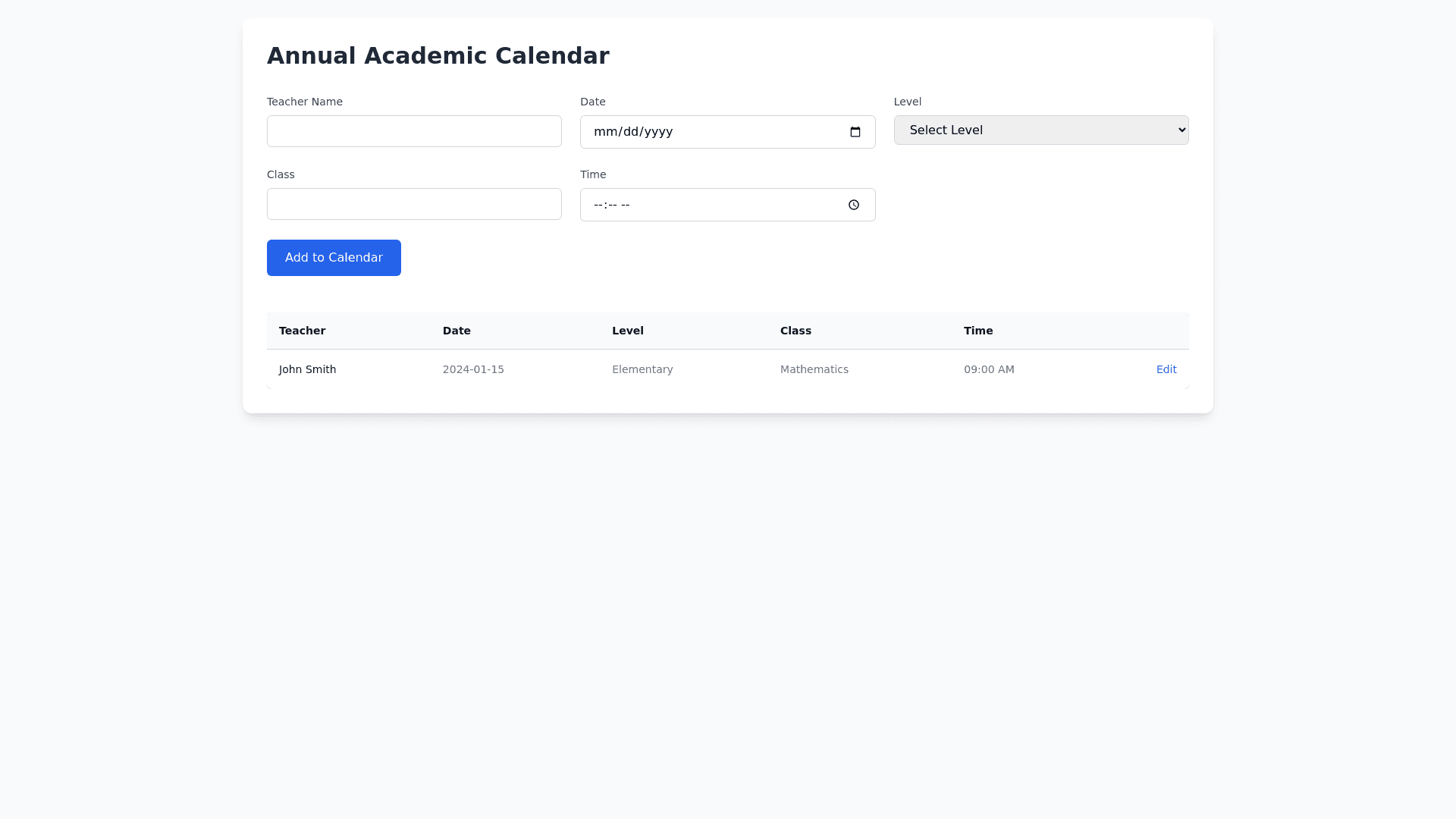Open the clock picker icon in Time field
Image resolution: width=1456 pixels, height=819 pixels.
pyautogui.click(x=854, y=205)
